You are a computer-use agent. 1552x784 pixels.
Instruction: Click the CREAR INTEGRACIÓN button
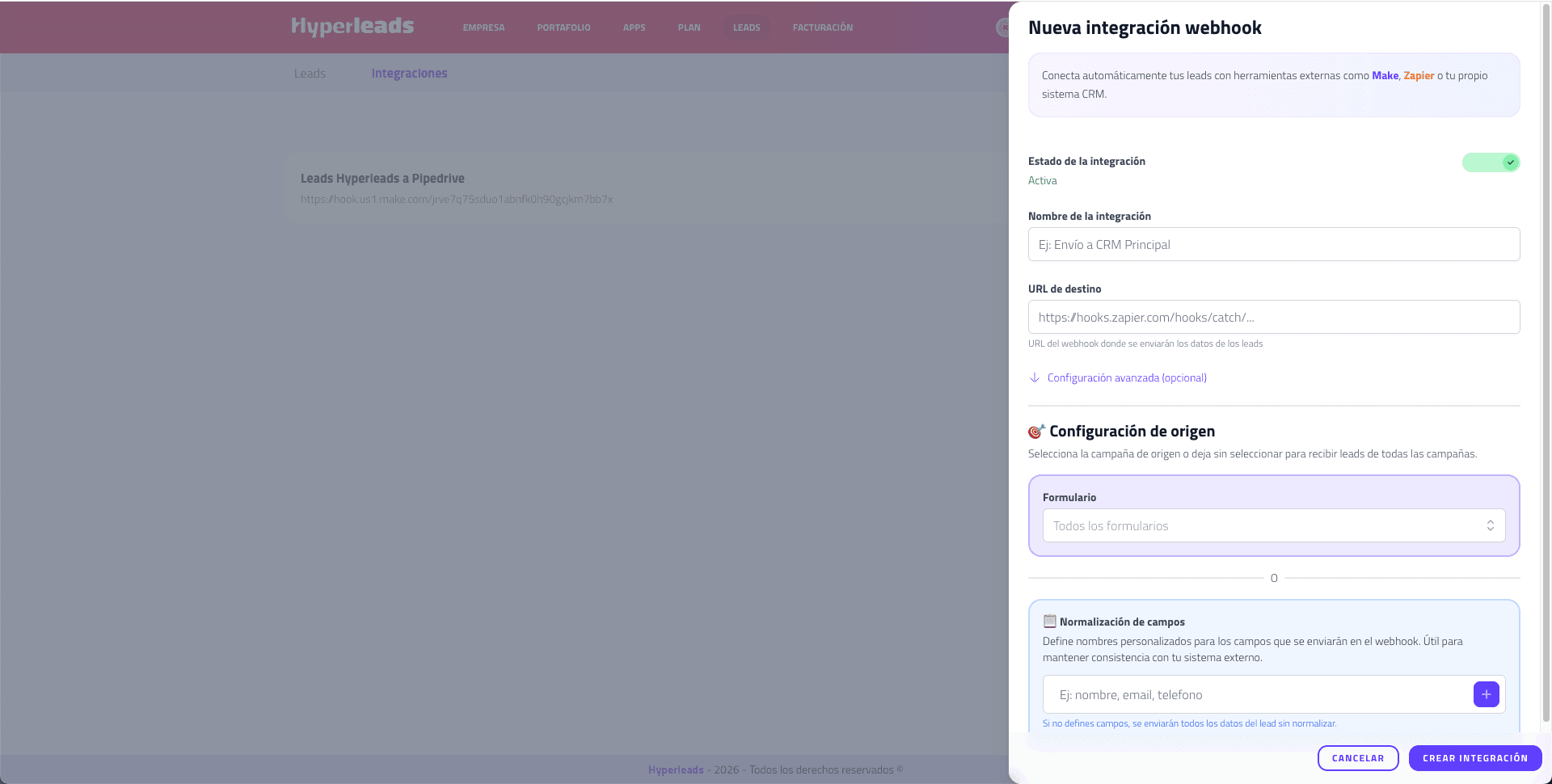point(1475,758)
